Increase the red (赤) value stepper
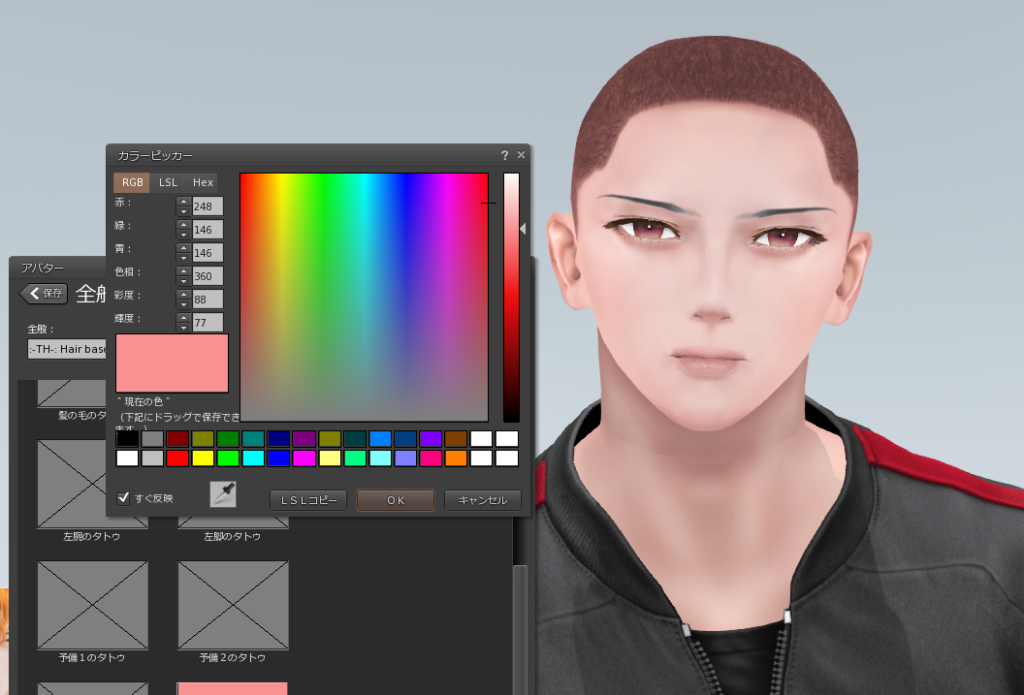1024x695 pixels. (184, 201)
